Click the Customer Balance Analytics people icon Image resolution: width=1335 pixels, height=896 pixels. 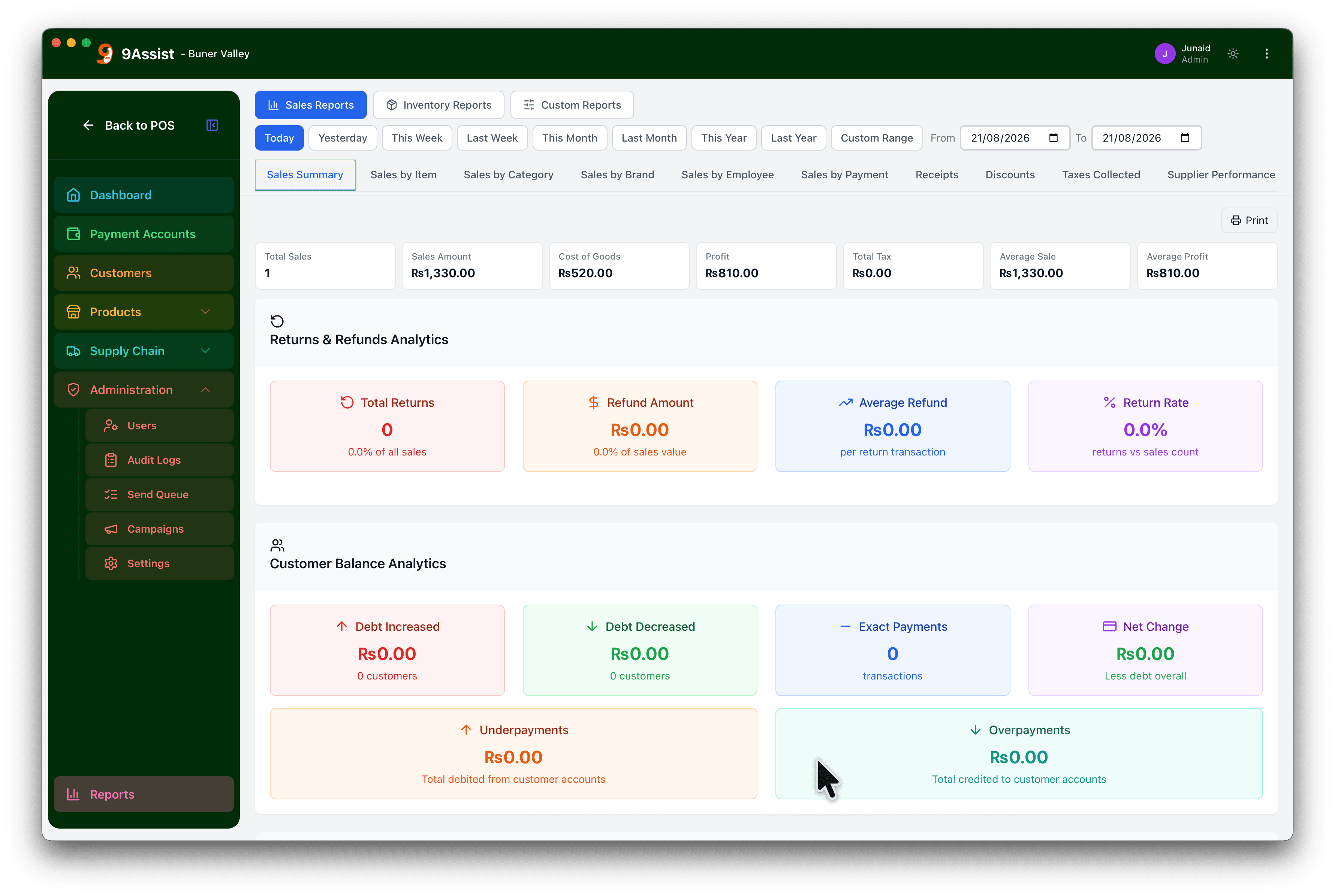277,545
